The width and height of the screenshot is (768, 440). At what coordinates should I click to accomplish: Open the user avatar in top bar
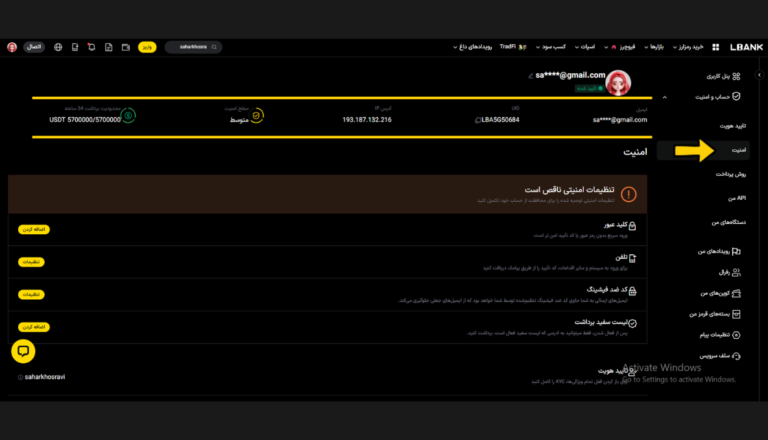point(12,47)
